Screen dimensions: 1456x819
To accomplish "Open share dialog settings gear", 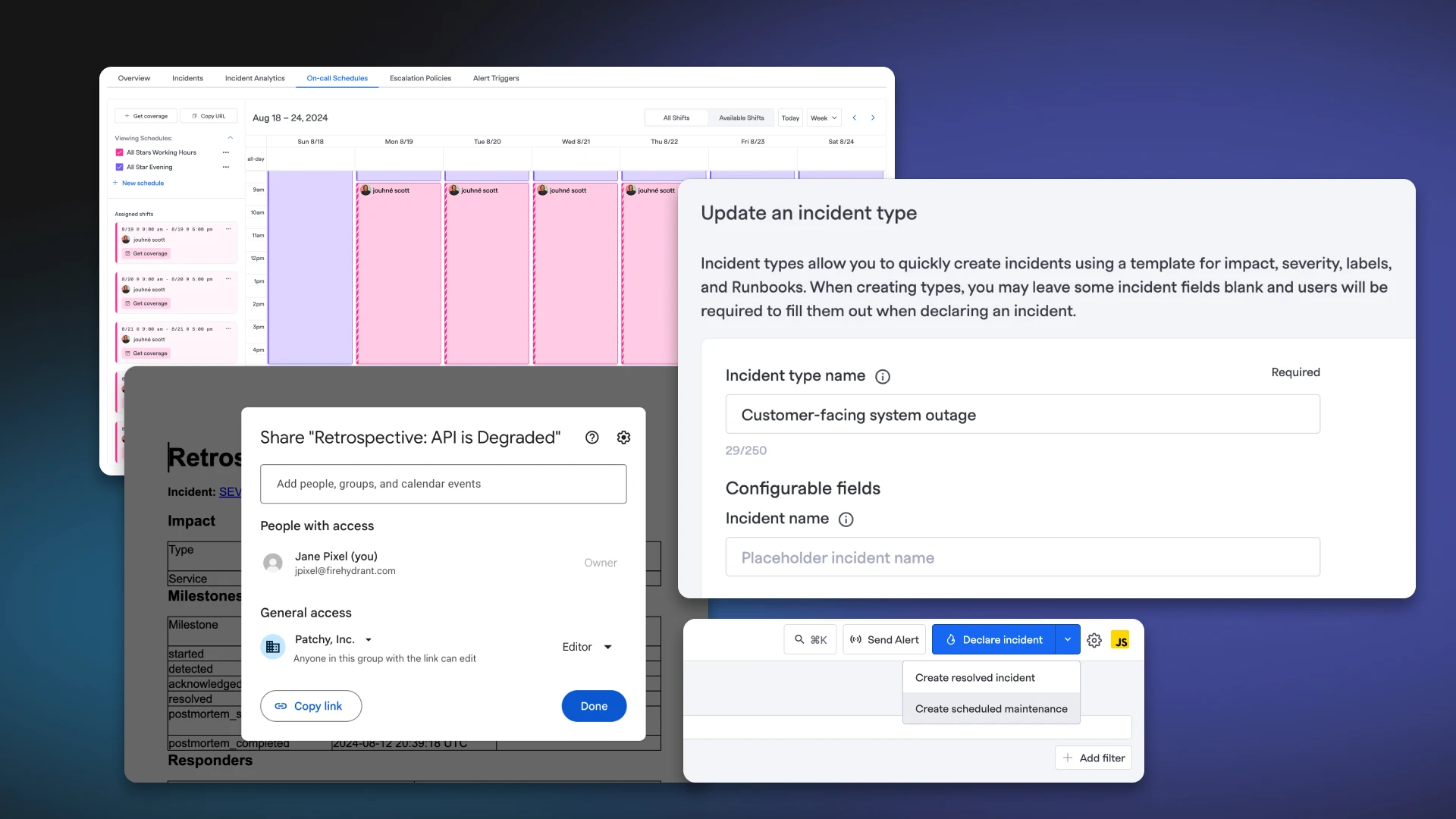I will (623, 438).
